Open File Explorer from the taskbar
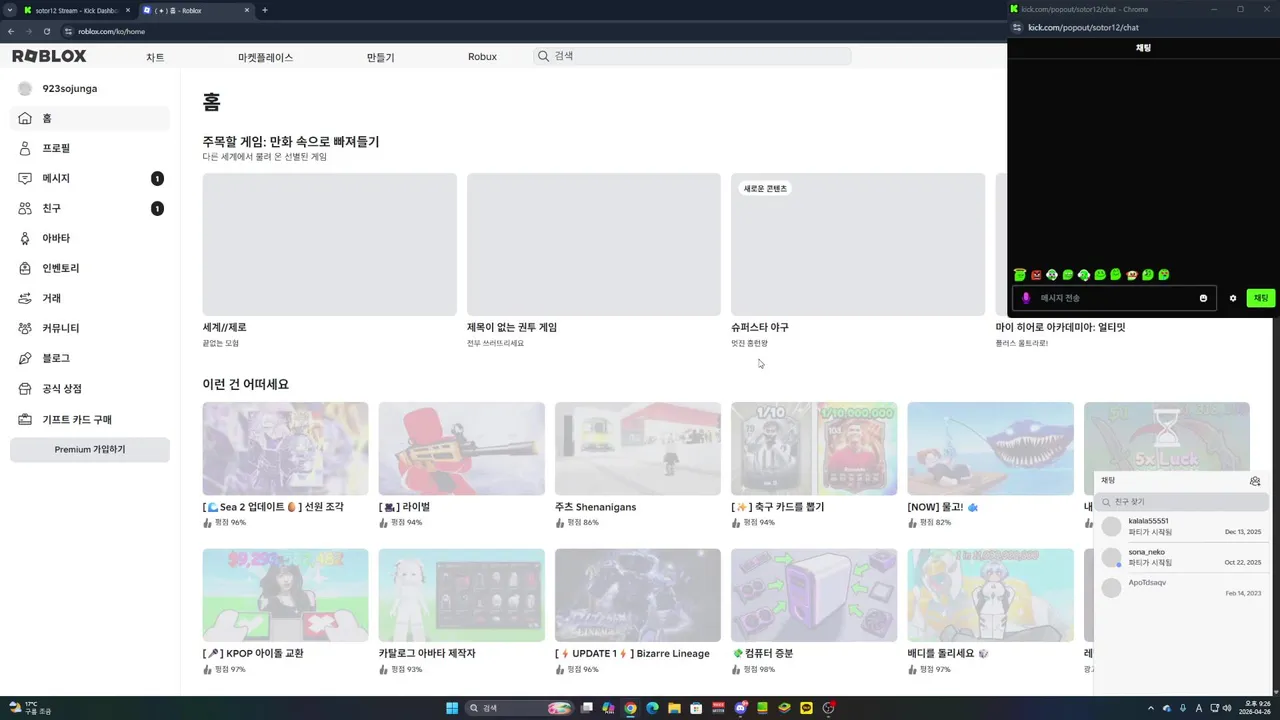The width and height of the screenshot is (1280, 720). (674, 708)
